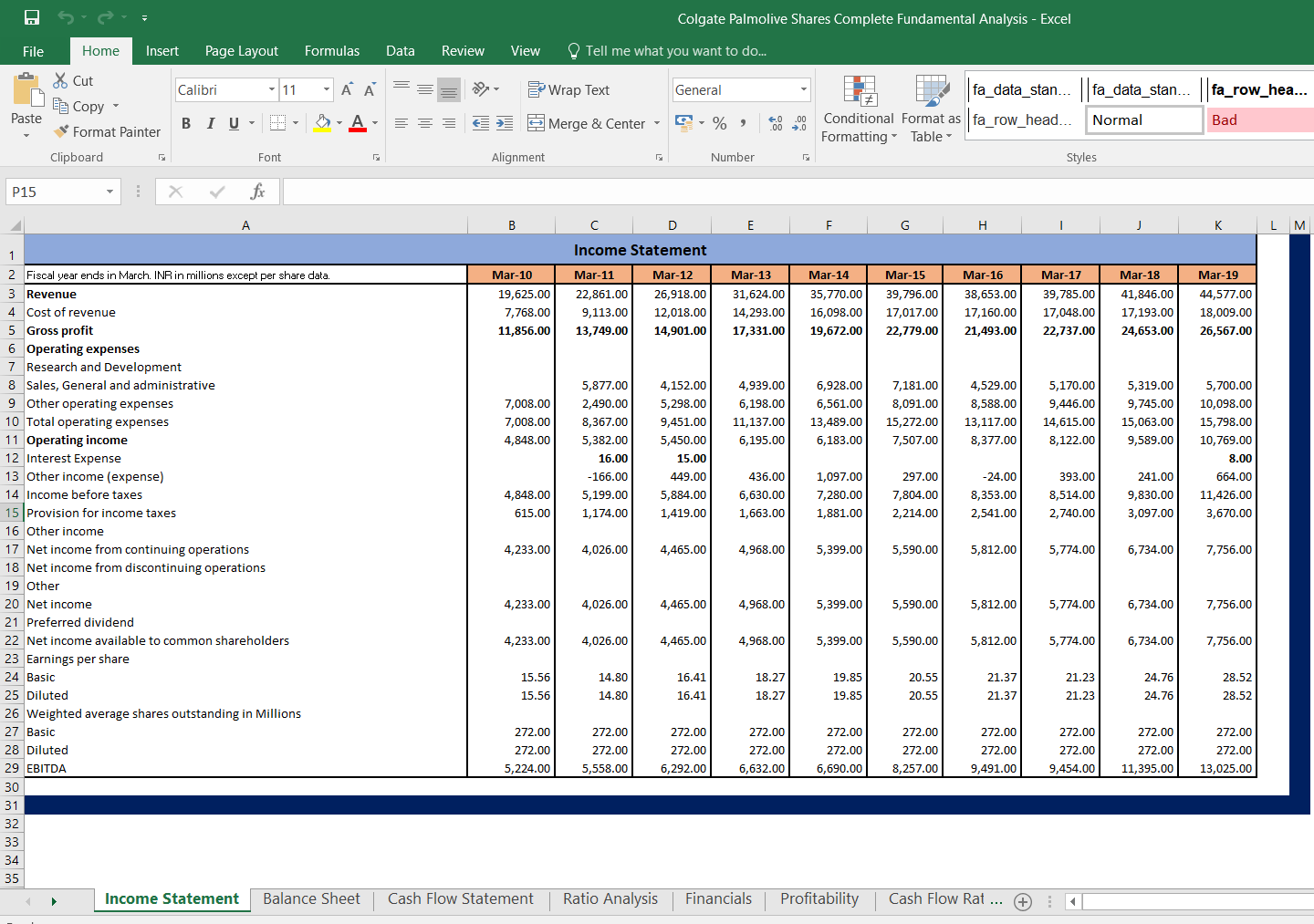
Task: Apply the Normal cell style
Action: tap(1144, 120)
